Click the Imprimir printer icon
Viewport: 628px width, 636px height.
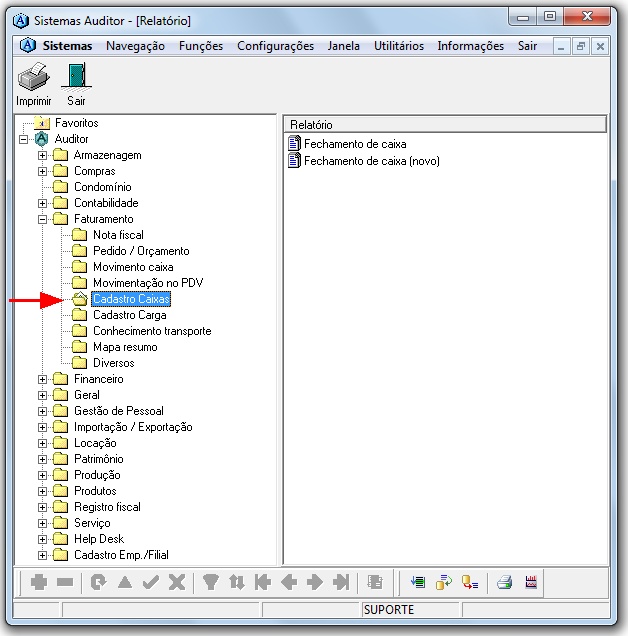click(x=34, y=77)
